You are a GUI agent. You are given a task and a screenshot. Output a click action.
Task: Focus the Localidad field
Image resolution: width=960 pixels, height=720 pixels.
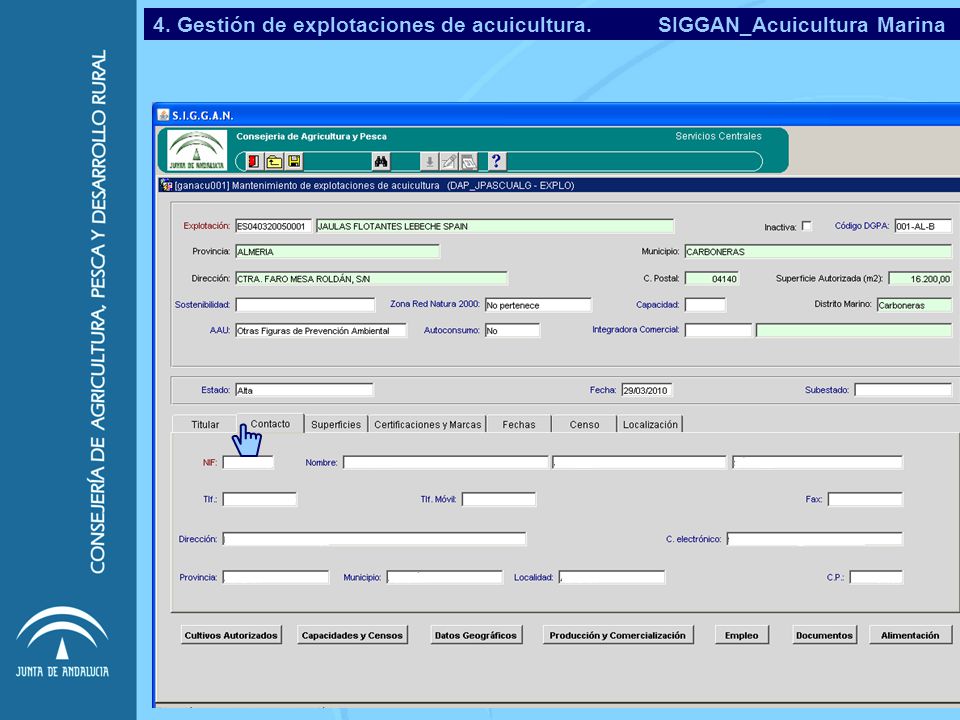pyautogui.click(x=612, y=577)
